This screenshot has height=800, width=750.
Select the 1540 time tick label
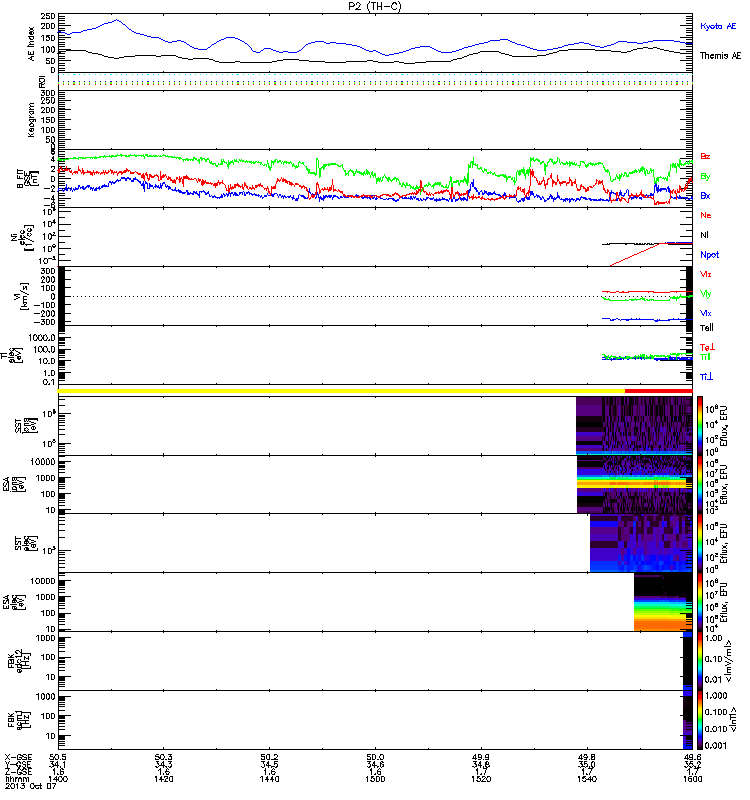point(587,779)
